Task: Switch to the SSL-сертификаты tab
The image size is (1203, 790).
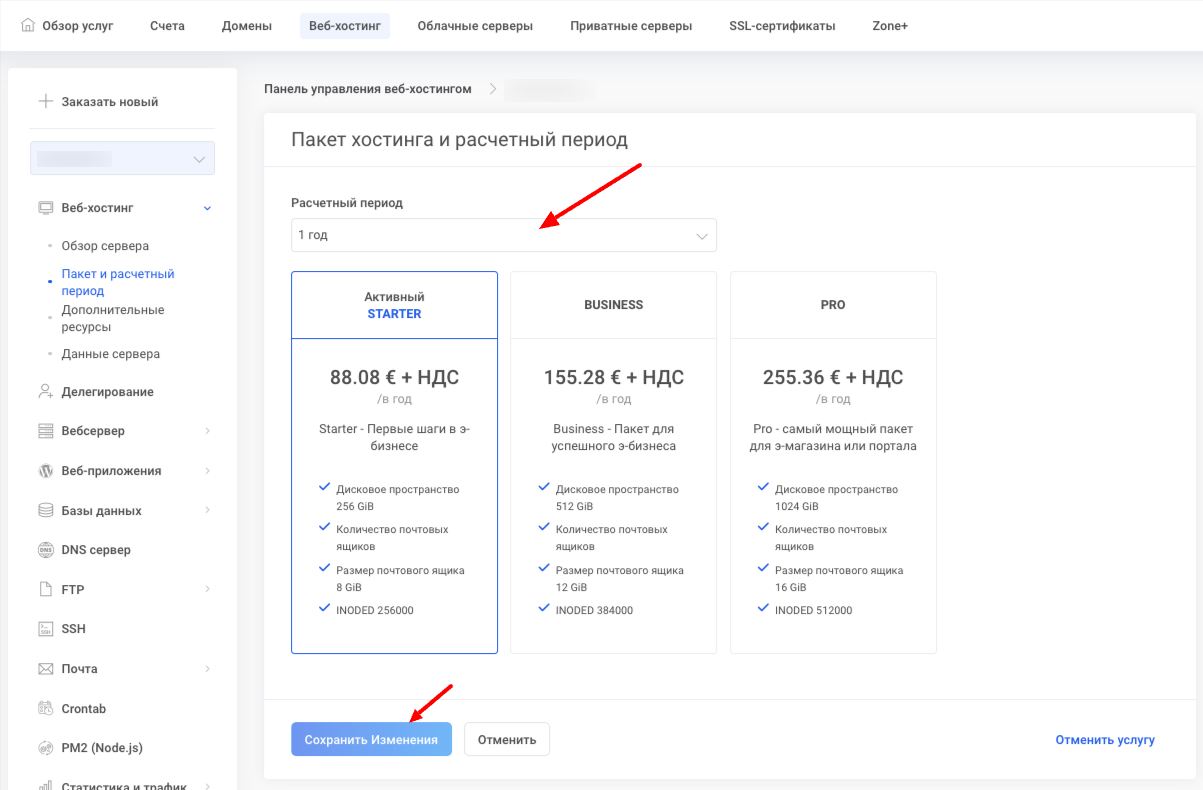Action: point(782,26)
